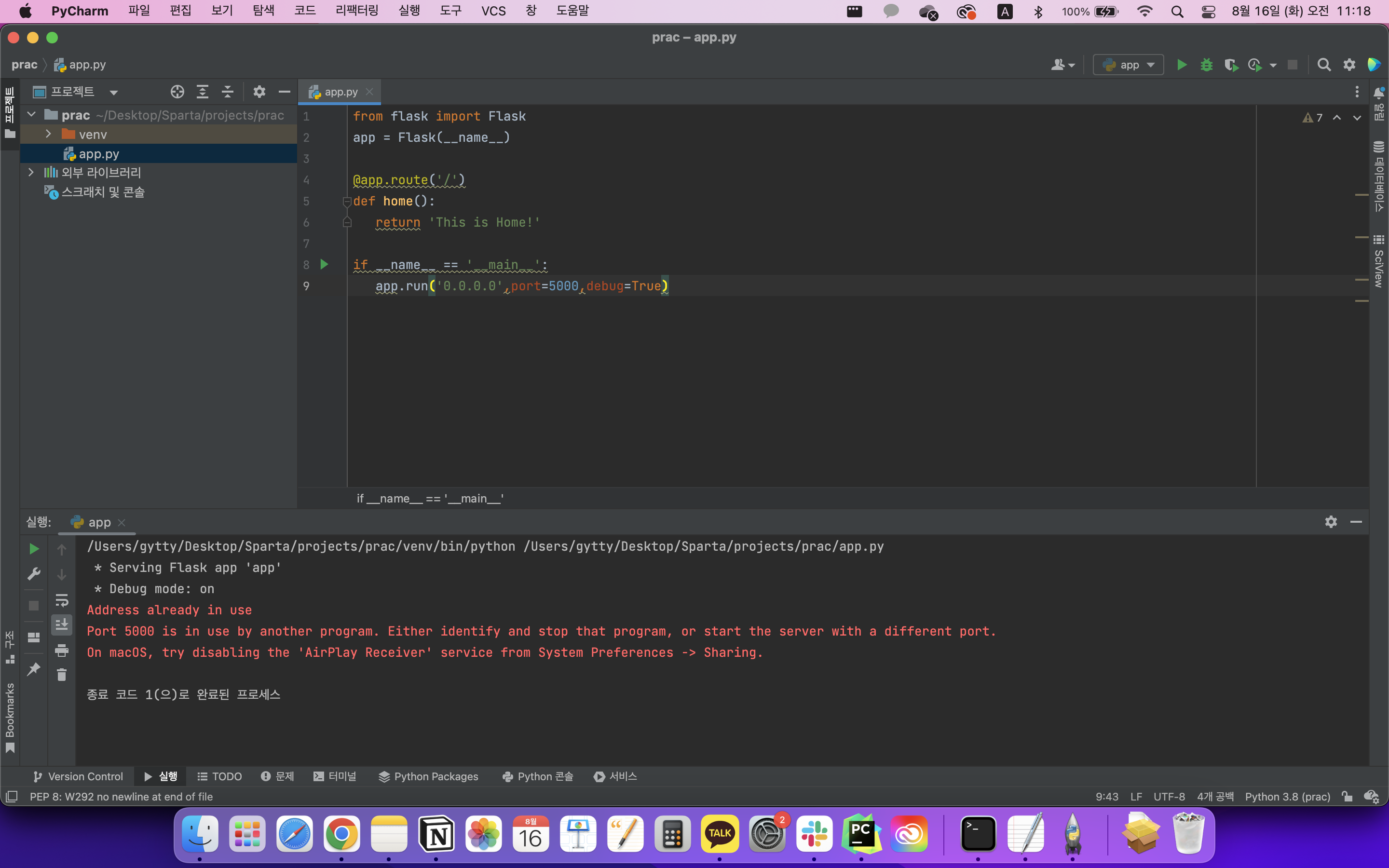Click the JetBrains Toolbox icon at toolbar end
This screenshot has height=868, width=1389.
1374,65
